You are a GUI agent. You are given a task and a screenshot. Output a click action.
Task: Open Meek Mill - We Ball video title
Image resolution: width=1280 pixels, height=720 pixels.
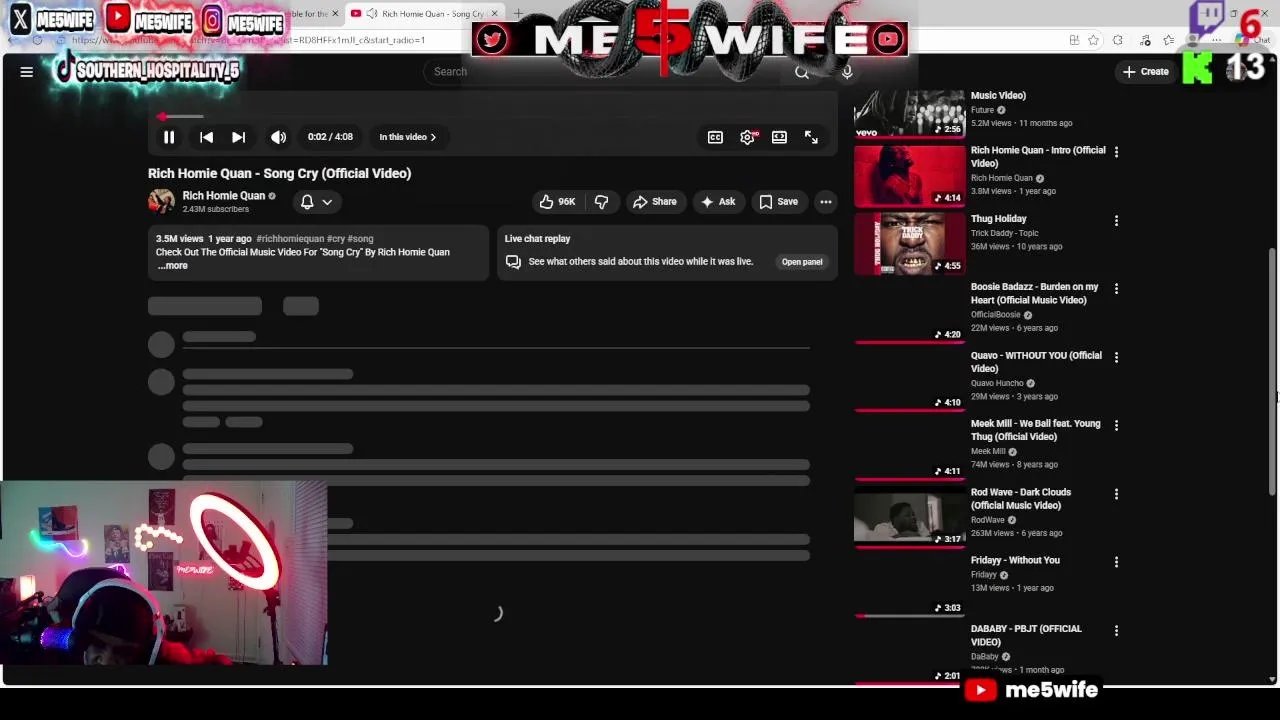[x=1035, y=430]
